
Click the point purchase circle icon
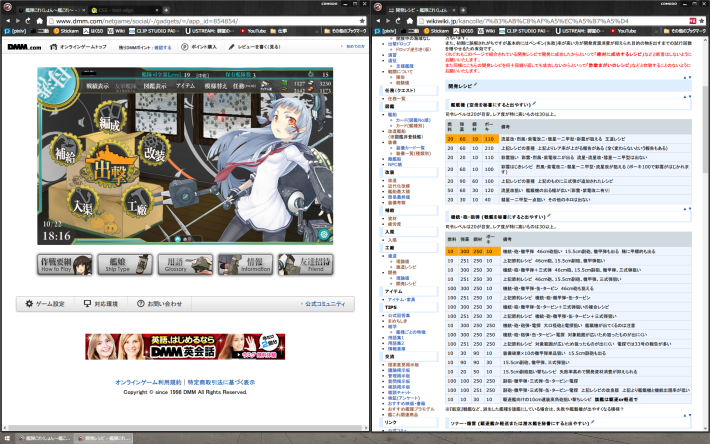(185, 47)
